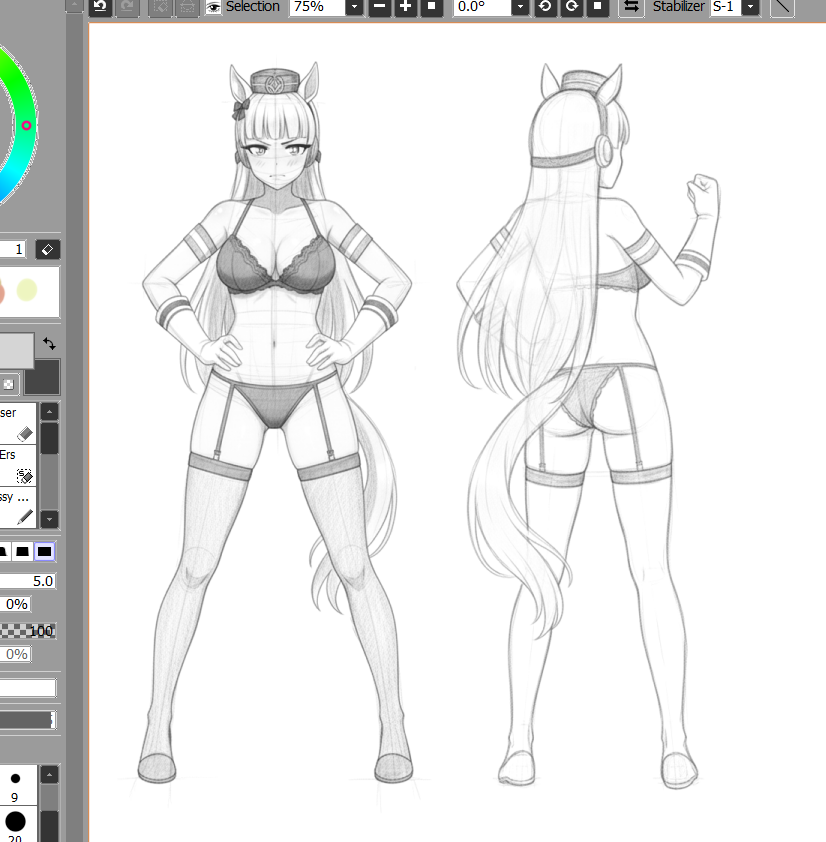Rotate canvas clockwise with the toolbar icon
826x842 pixels.
tap(571, 7)
